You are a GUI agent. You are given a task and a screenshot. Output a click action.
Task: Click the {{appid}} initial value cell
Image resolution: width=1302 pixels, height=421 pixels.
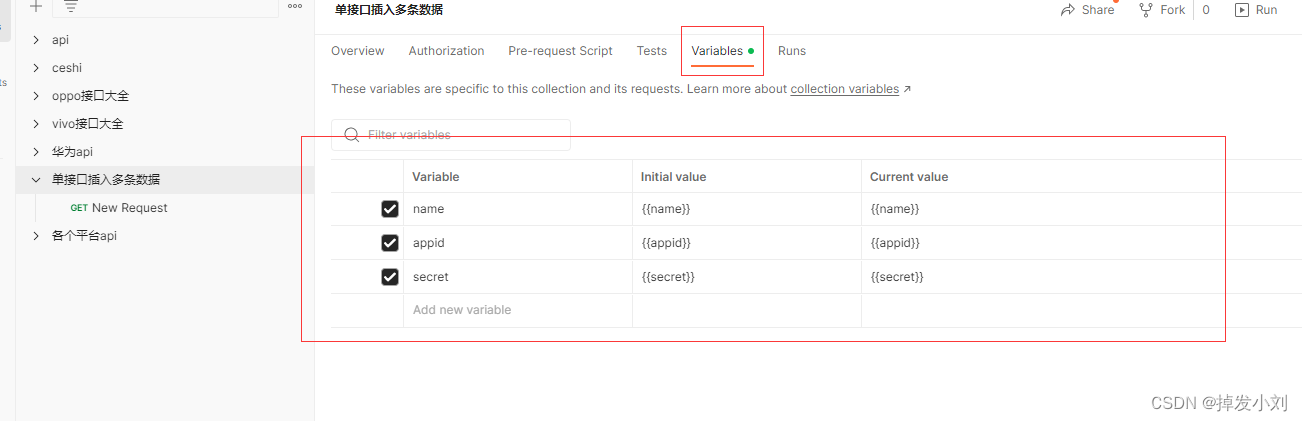click(747, 243)
